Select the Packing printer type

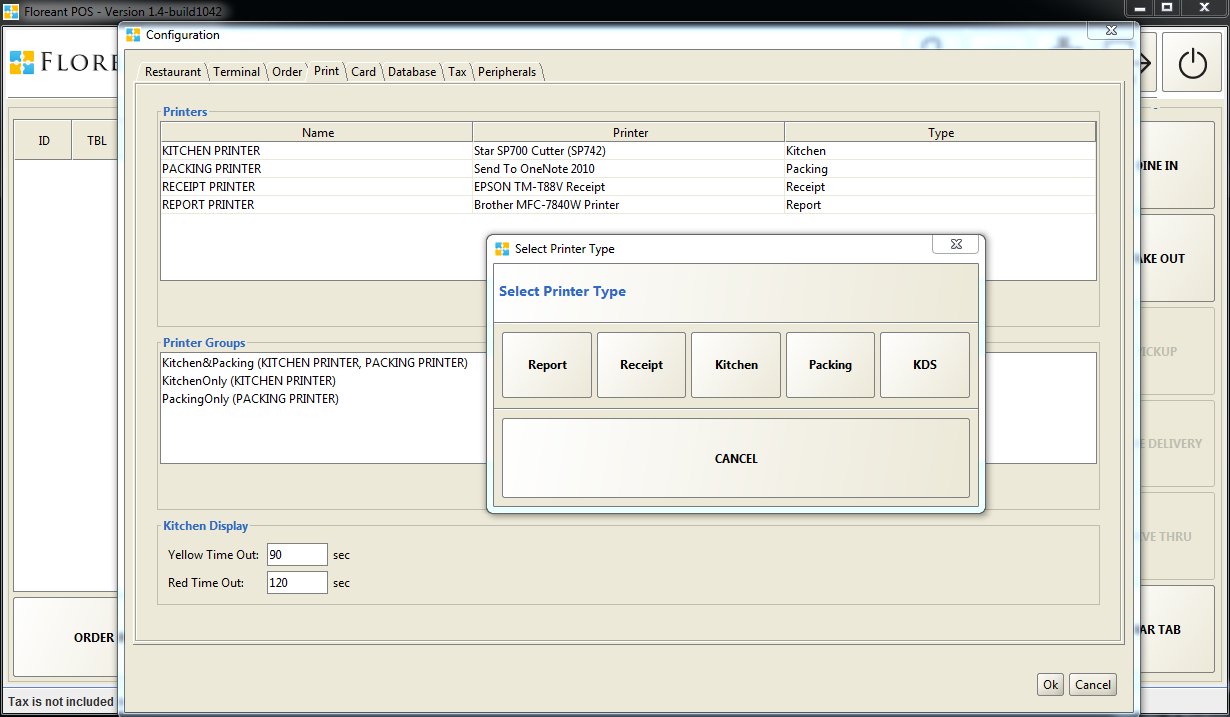point(830,364)
